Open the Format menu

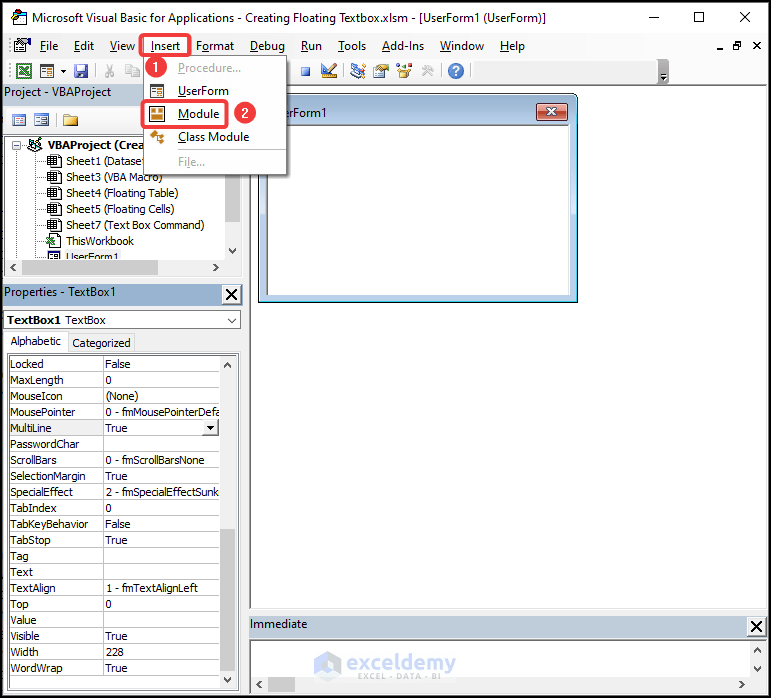click(215, 46)
